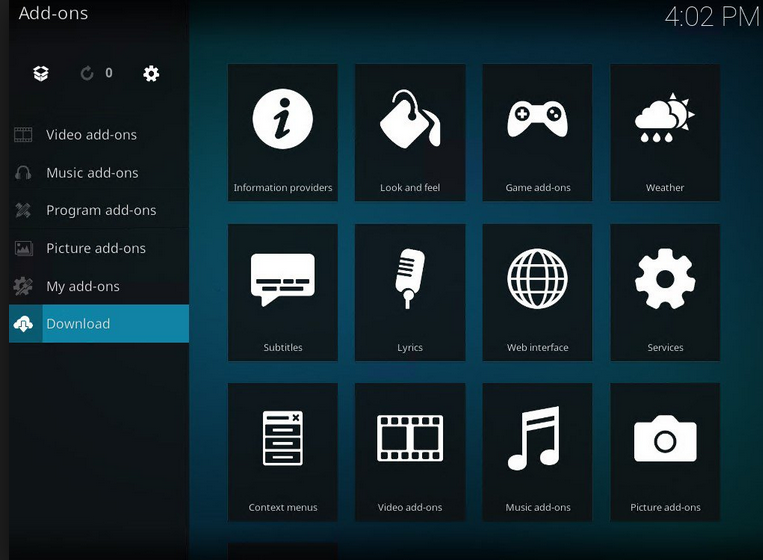This screenshot has height=560, width=763.
Task: Open the add-on browser box icon
Action: click(x=41, y=73)
